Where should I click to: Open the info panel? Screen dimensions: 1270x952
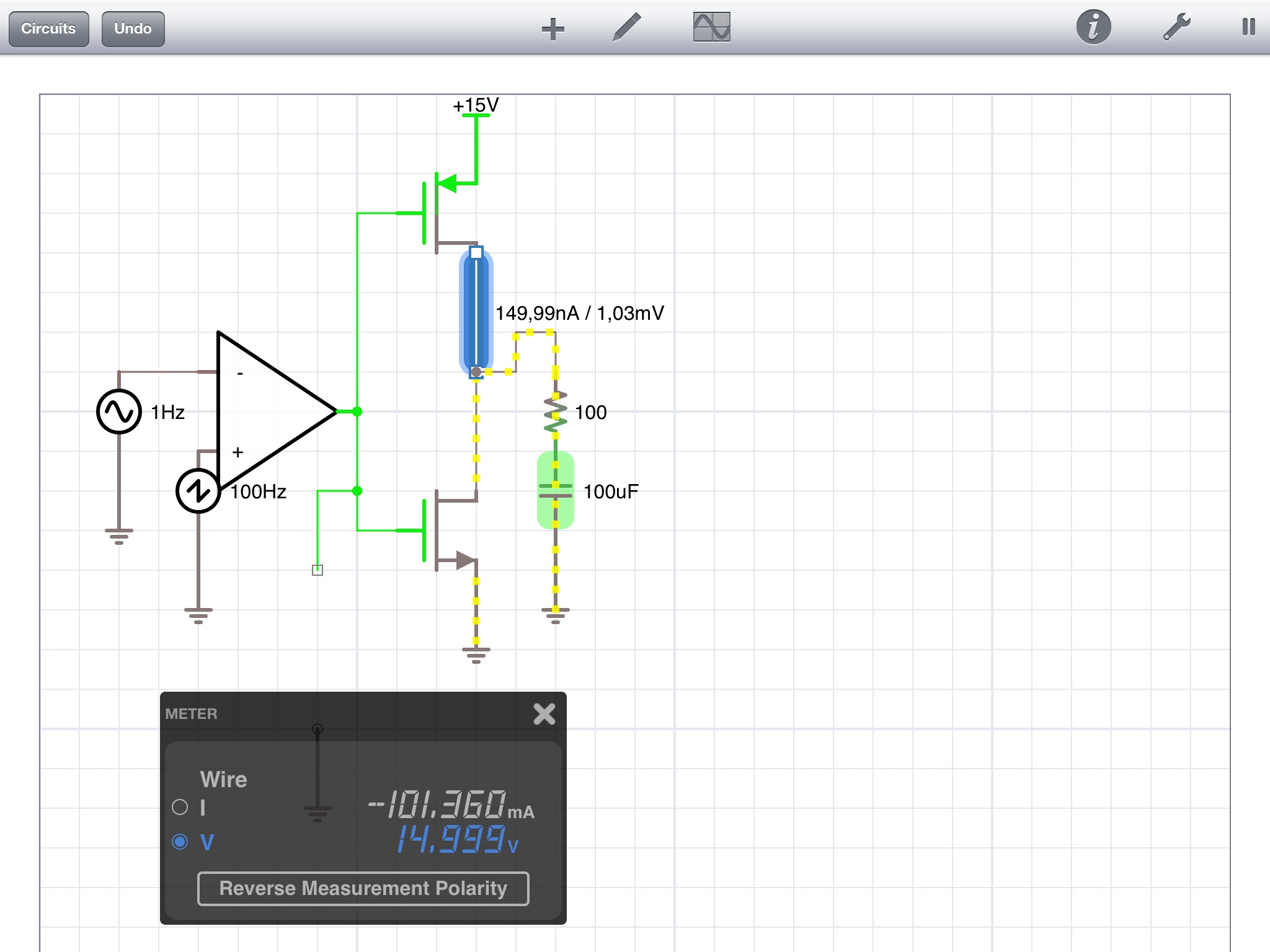(x=1093, y=27)
